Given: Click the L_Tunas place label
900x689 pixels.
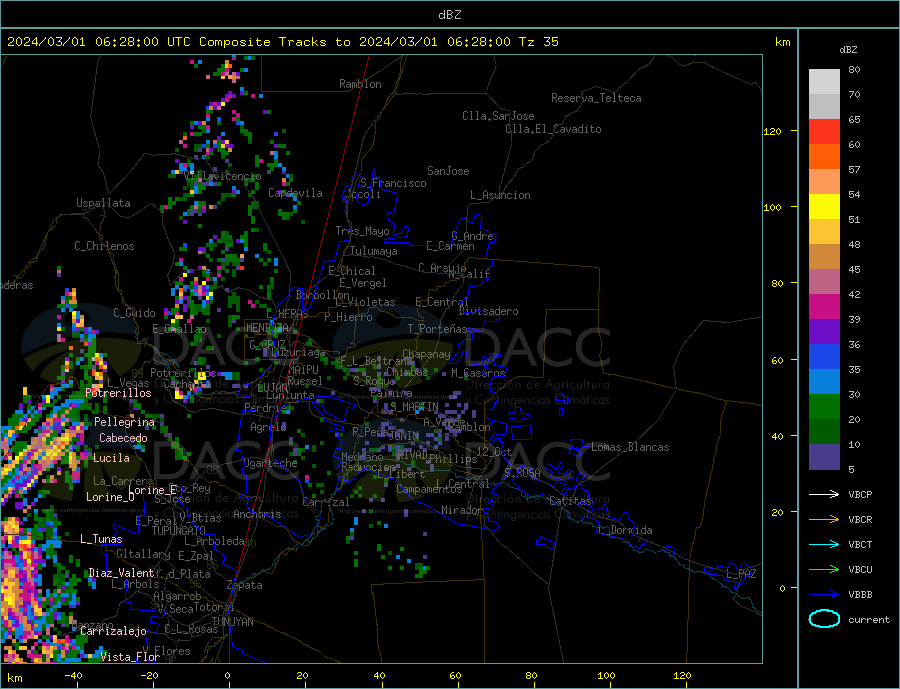Looking at the screenshot, I should pyautogui.click(x=101, y=539).
